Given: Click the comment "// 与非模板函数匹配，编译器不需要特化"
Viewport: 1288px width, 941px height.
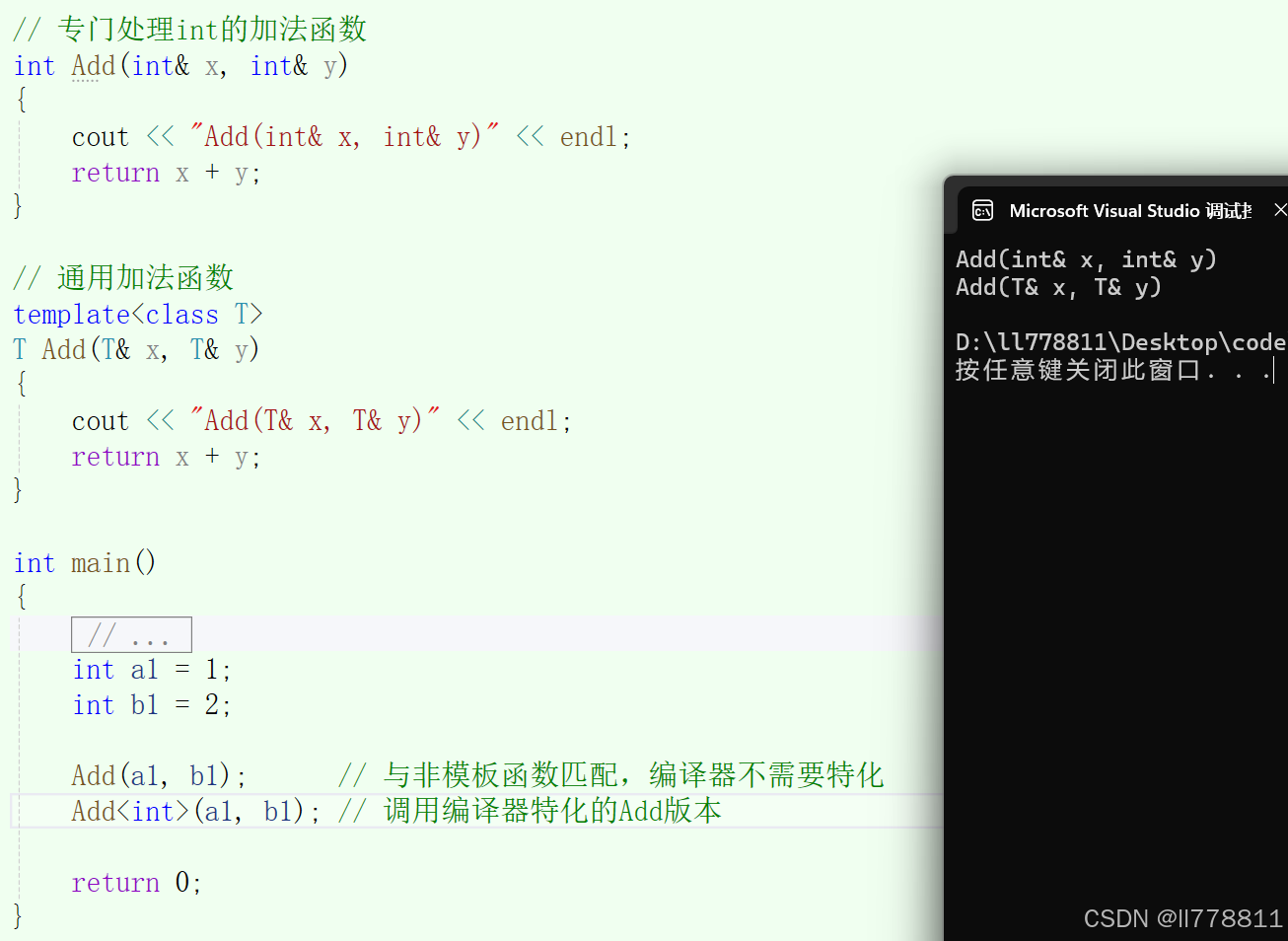Looking at the screenshot, I should pyautogui.click(x=610, y=776).
